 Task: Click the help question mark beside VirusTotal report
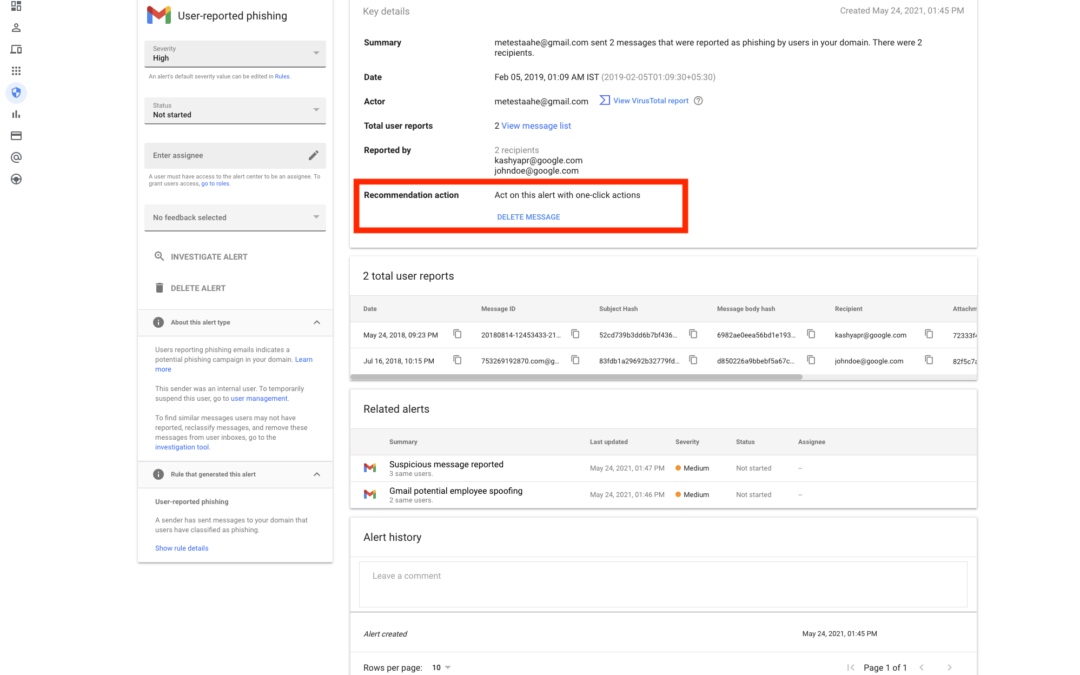pyautogui.click(x=698, y=101)
